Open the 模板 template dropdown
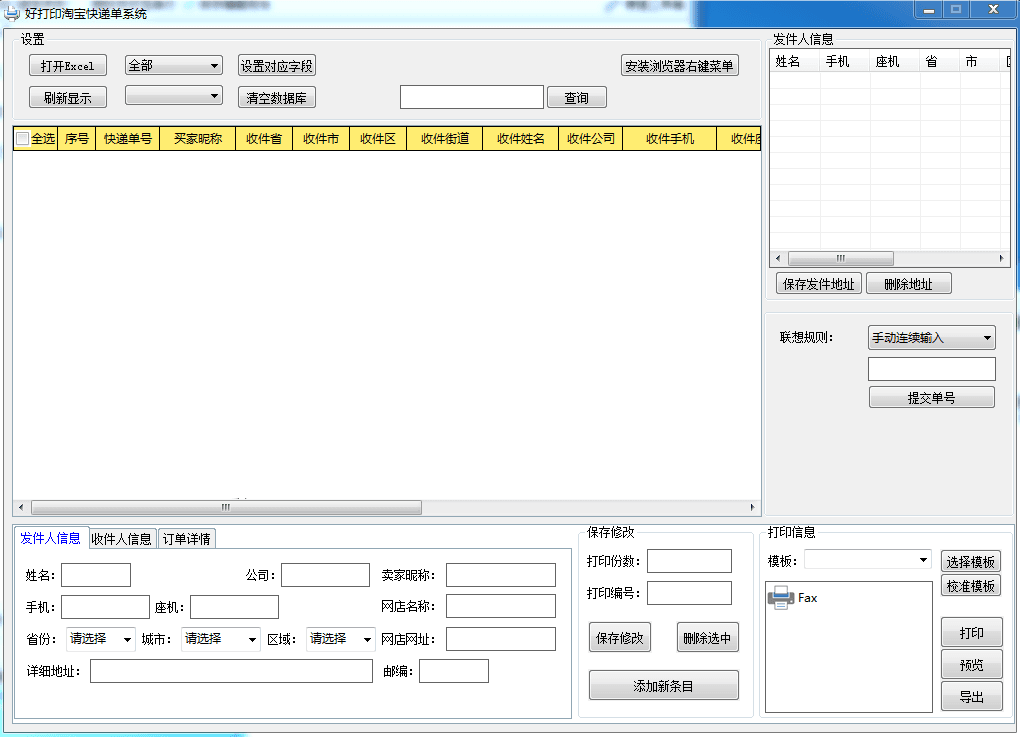This screenshot has height=737, width=1020. [x=867, y=560]
